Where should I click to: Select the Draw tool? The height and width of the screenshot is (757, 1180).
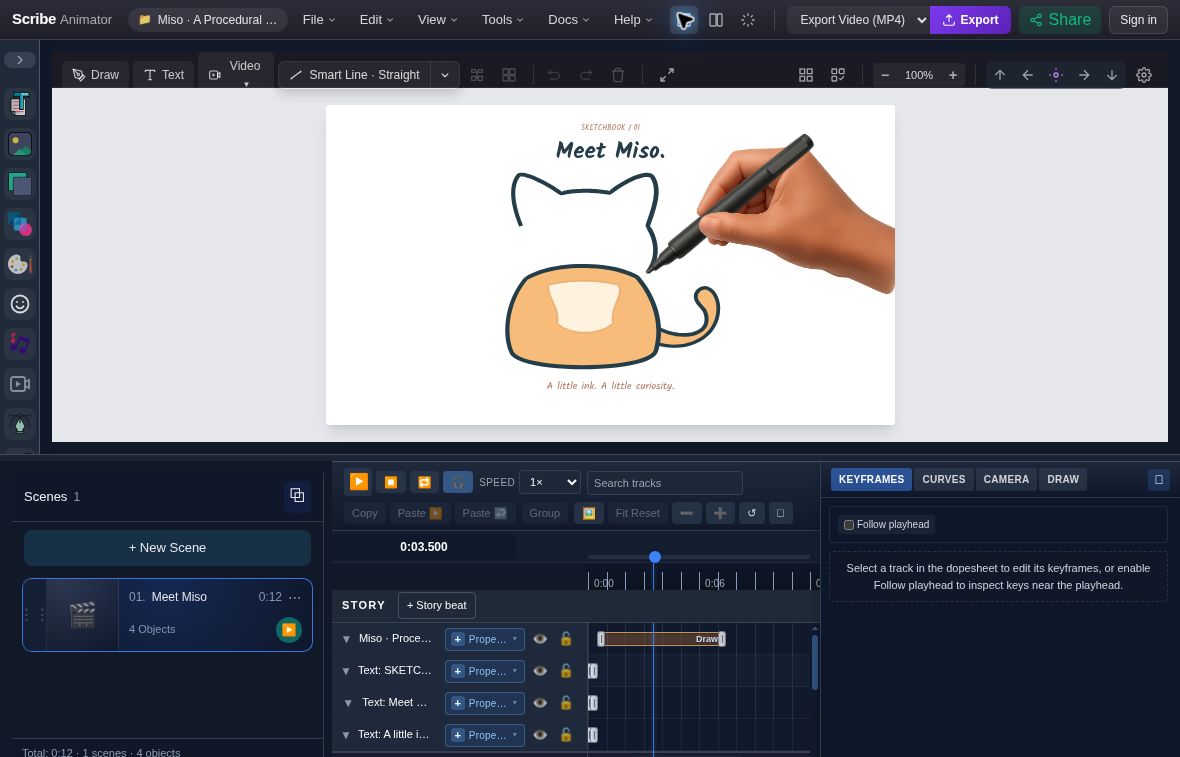click(x=96, y=74)
